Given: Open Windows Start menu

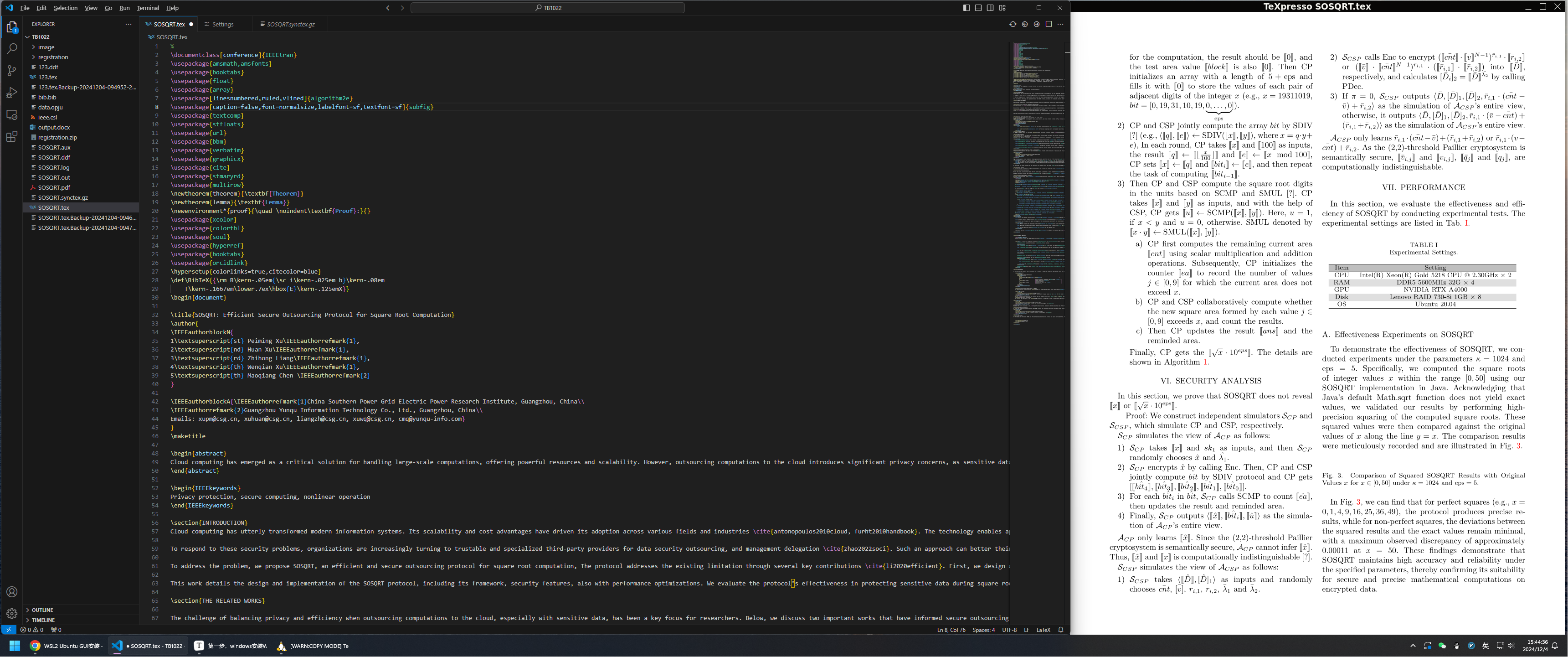Looking at the screenshot, I should [x=15, y=646].
